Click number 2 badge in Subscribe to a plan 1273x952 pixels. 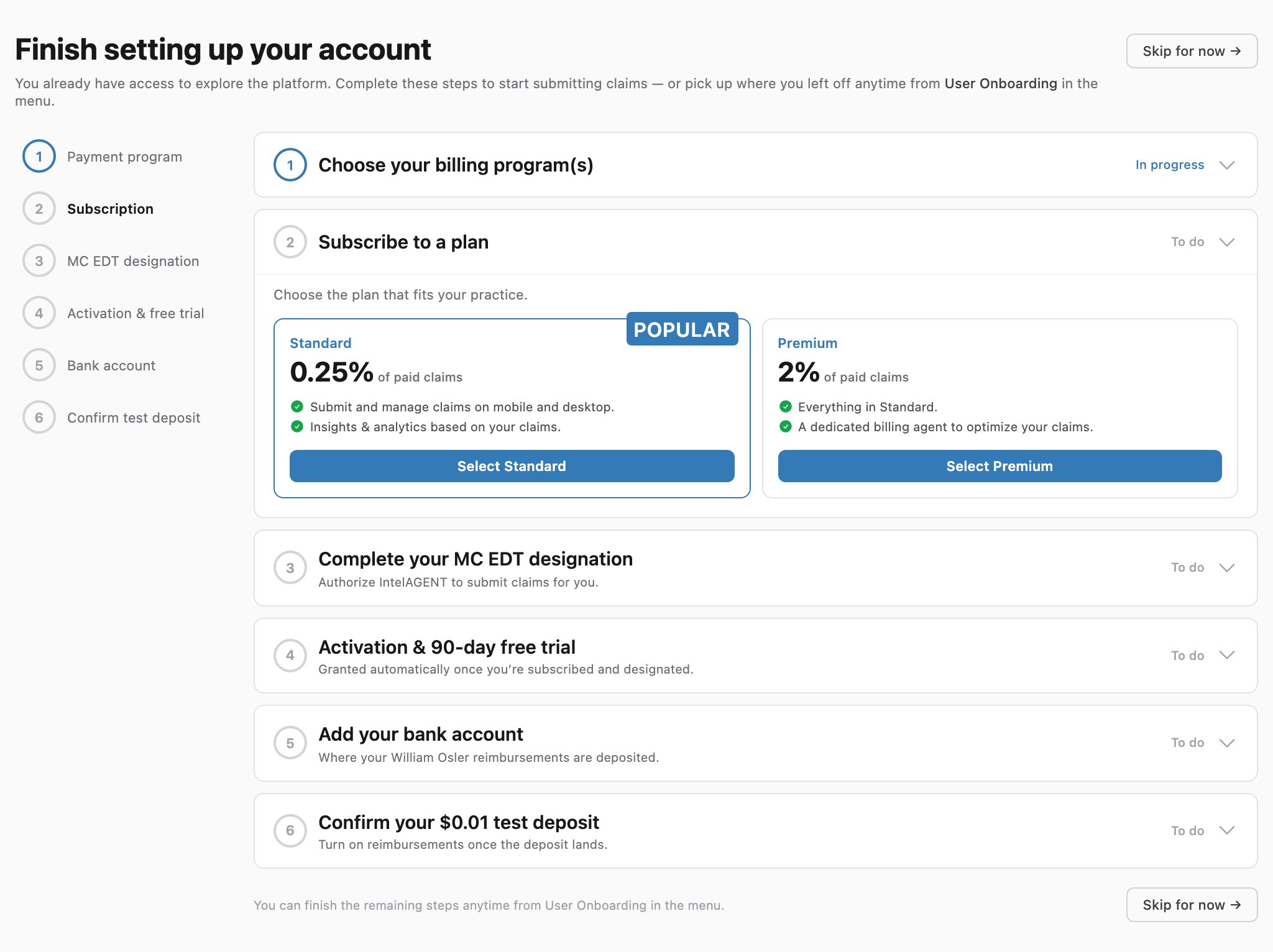click(290, 242)
